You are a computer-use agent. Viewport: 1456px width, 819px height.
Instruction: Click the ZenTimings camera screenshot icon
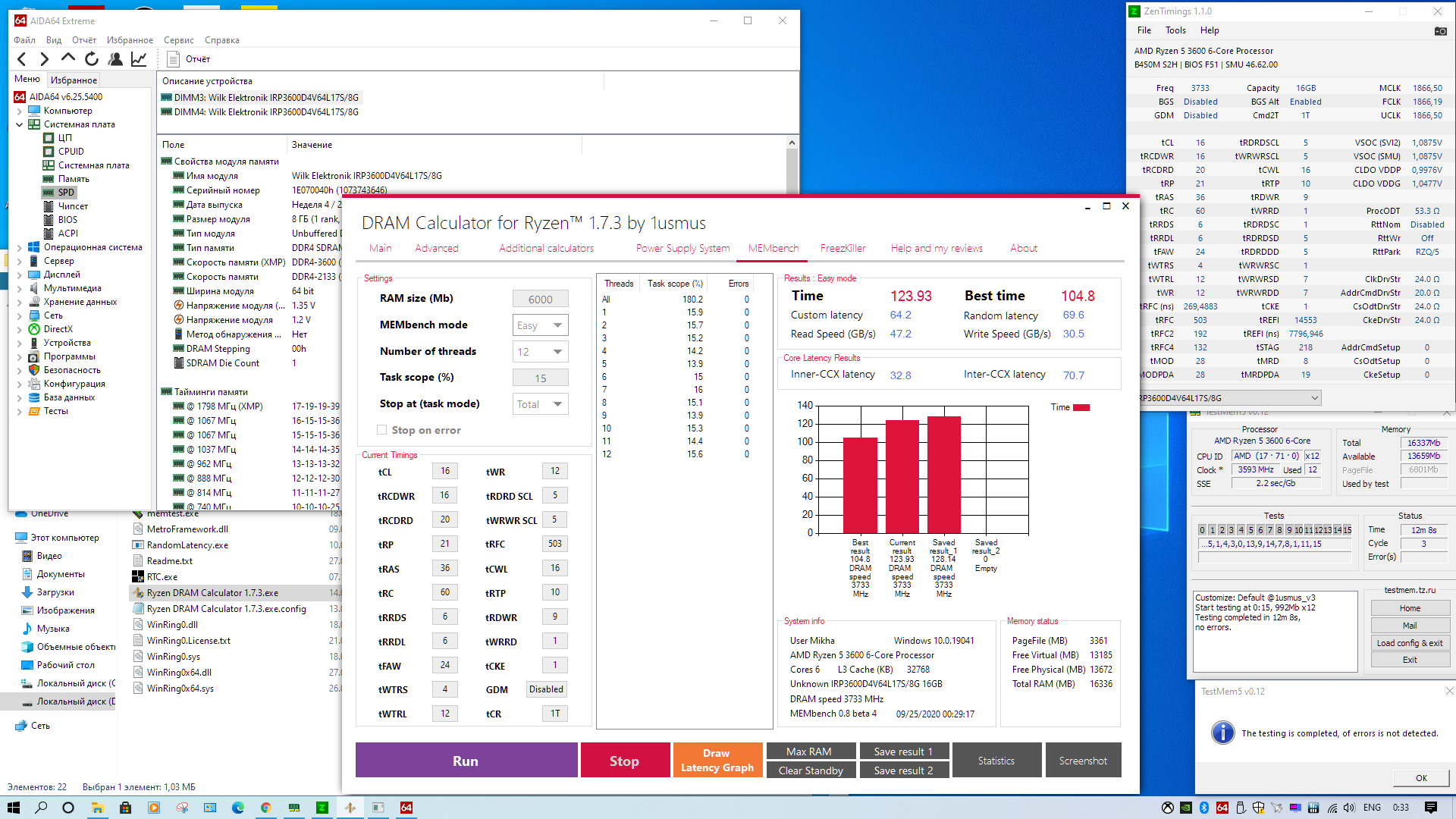pyautogui.click(x=1440, y=31)
